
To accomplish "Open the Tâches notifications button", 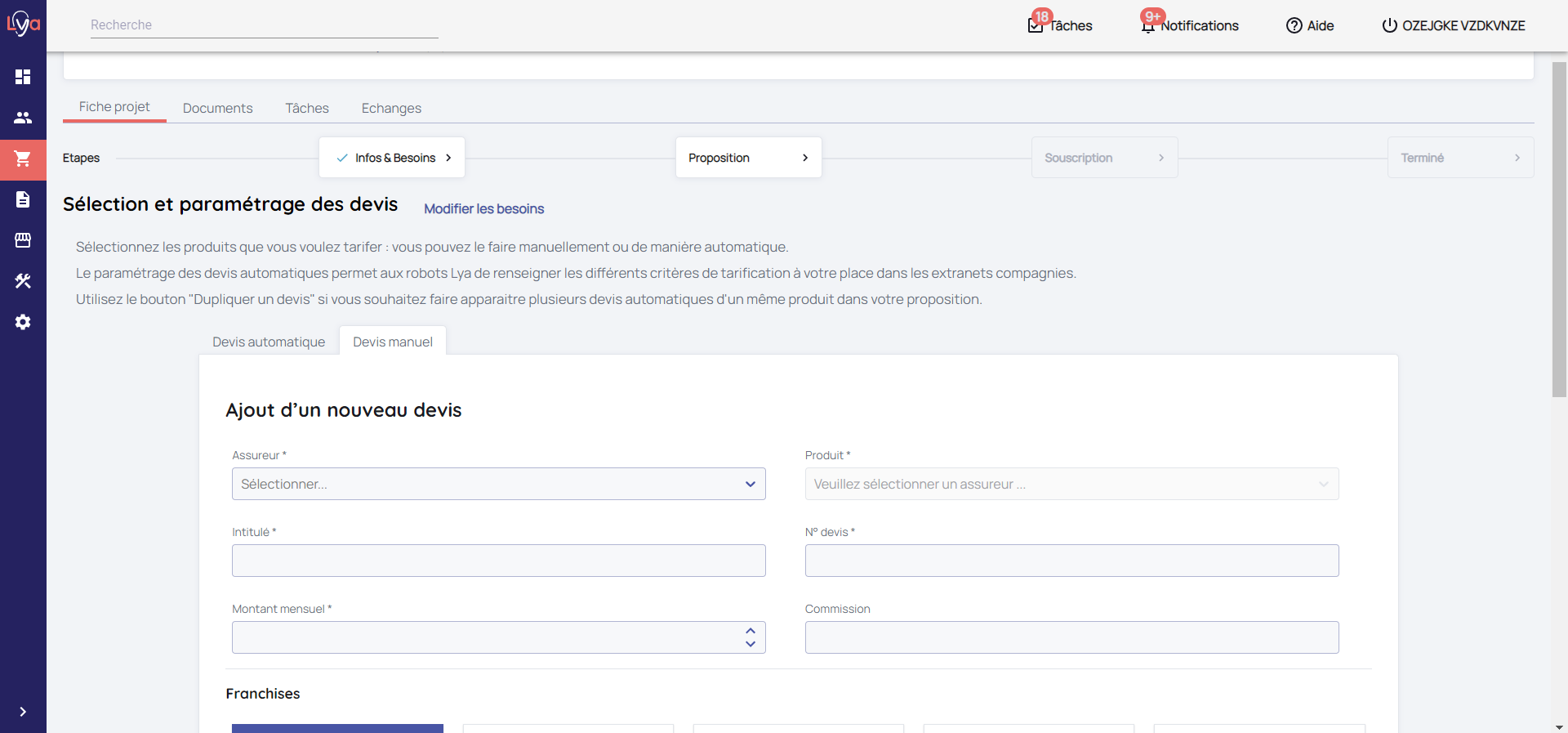I will point(1060,25).
